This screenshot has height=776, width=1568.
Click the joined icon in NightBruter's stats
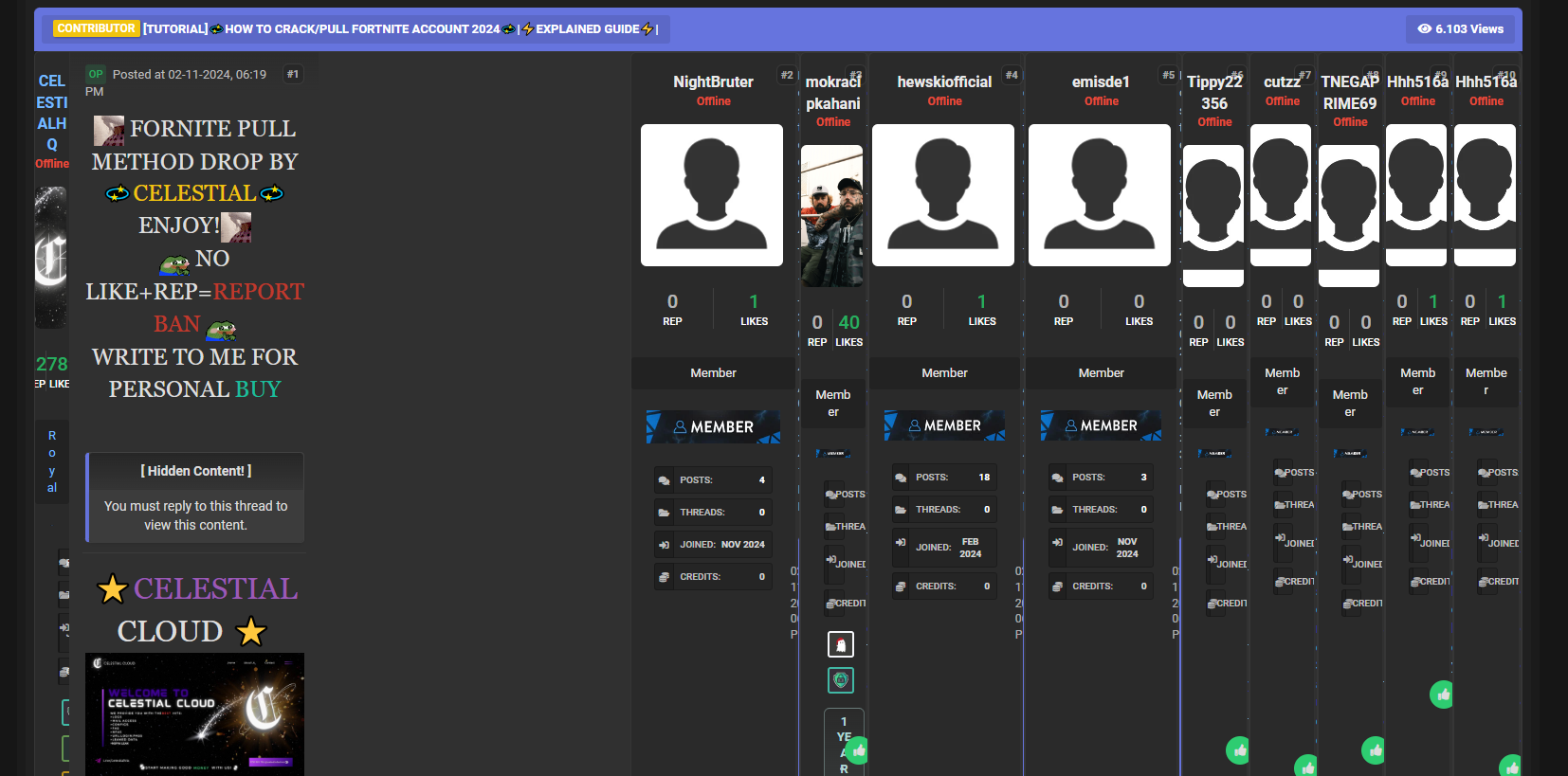664,545
